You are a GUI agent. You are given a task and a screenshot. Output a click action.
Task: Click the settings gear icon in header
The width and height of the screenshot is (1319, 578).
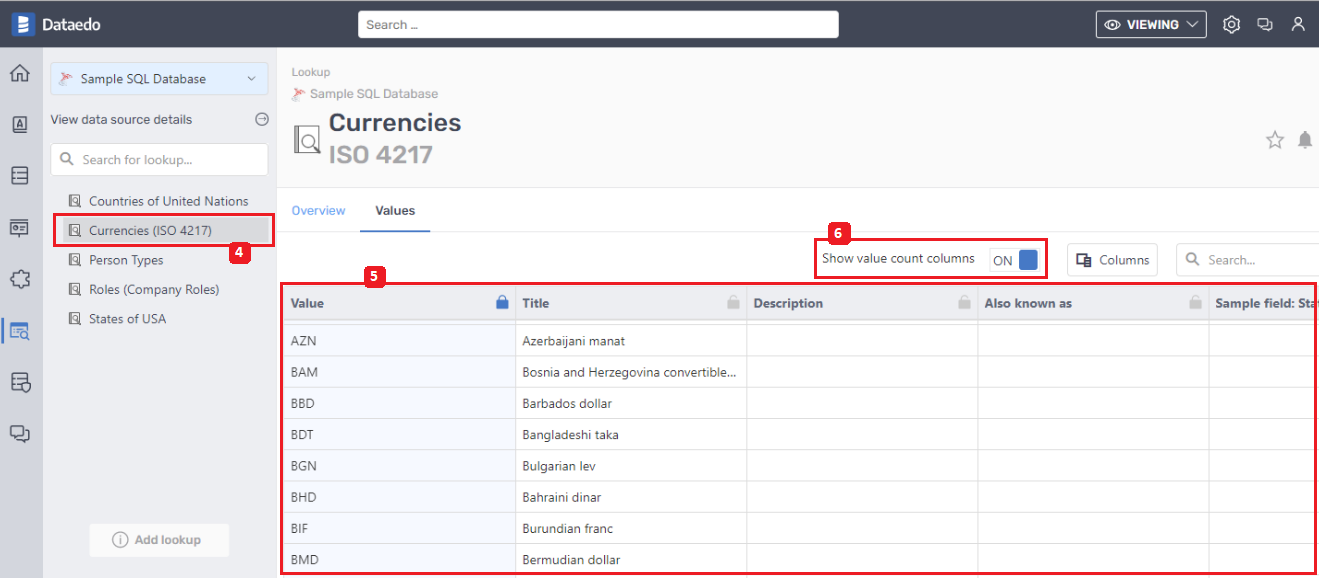(1231, 25)
